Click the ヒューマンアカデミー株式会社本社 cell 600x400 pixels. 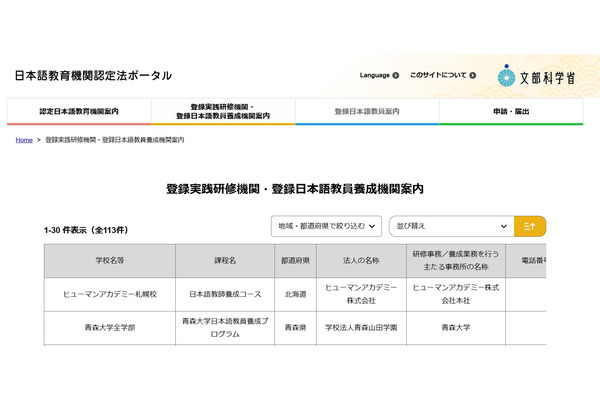456,294
